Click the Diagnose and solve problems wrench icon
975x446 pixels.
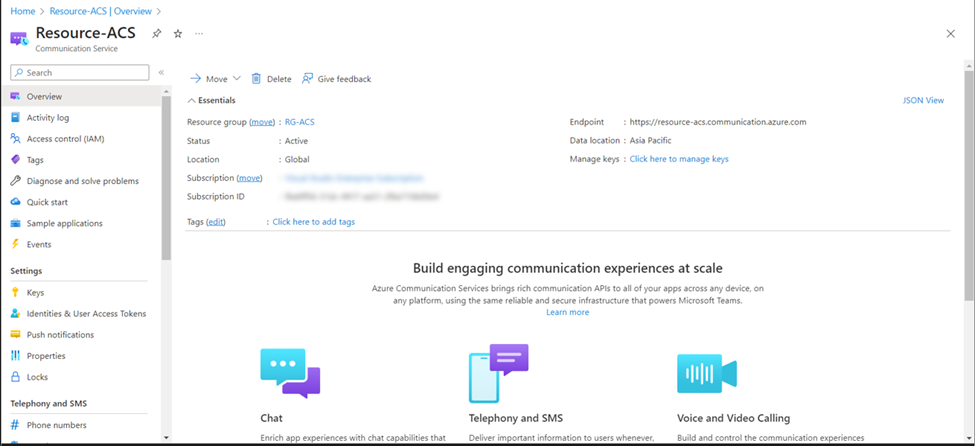coord(16,181)
